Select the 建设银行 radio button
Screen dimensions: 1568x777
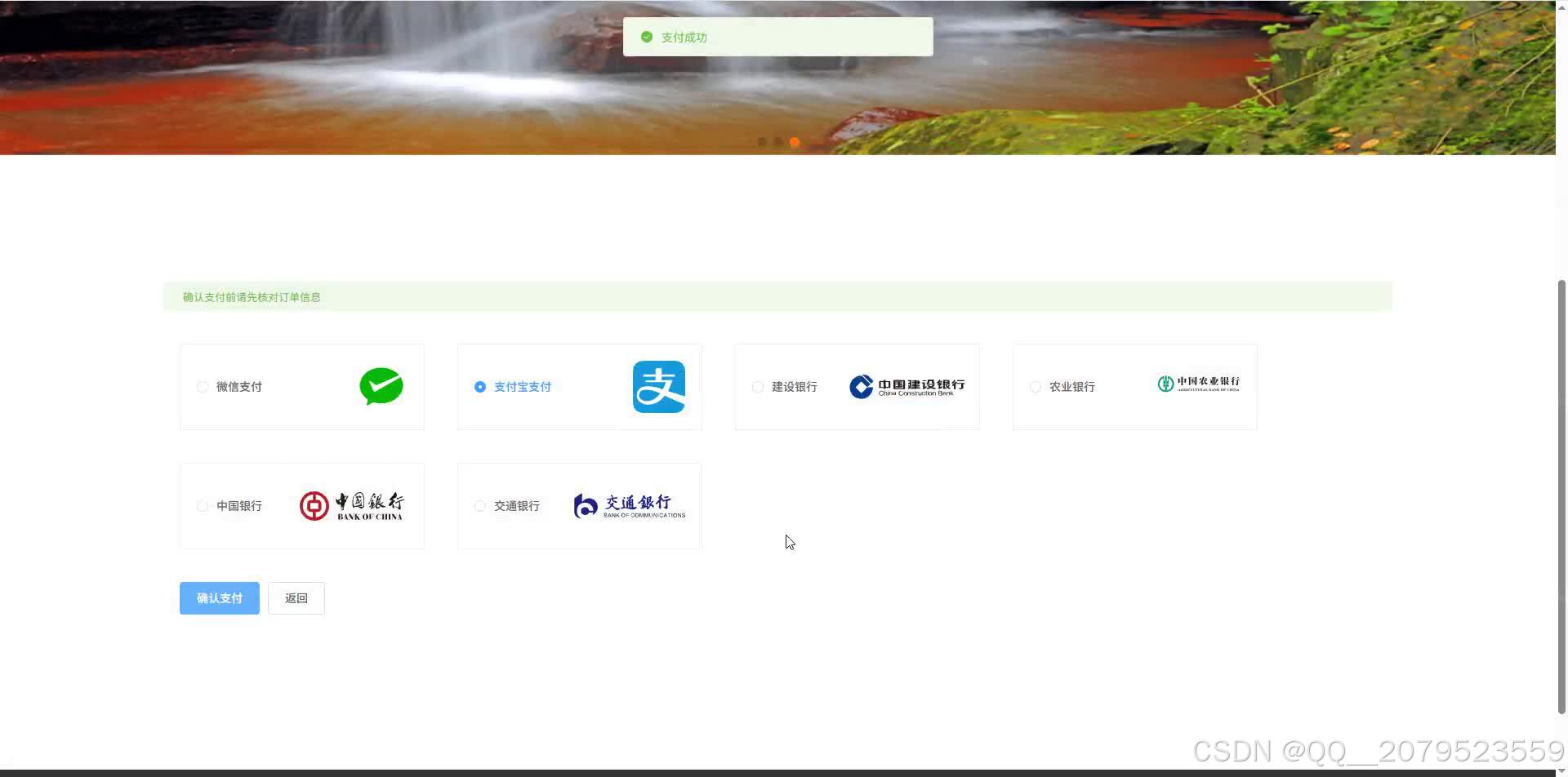757,386
